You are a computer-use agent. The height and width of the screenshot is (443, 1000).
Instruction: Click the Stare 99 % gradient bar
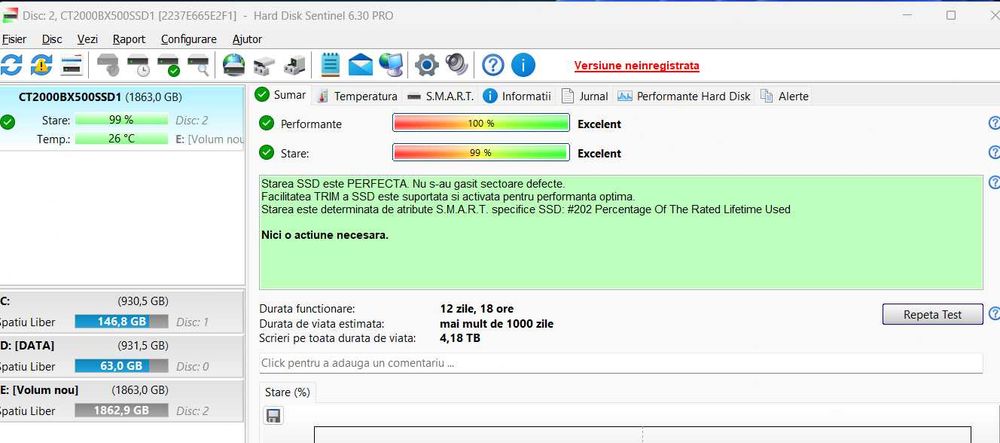coord(481,153)
